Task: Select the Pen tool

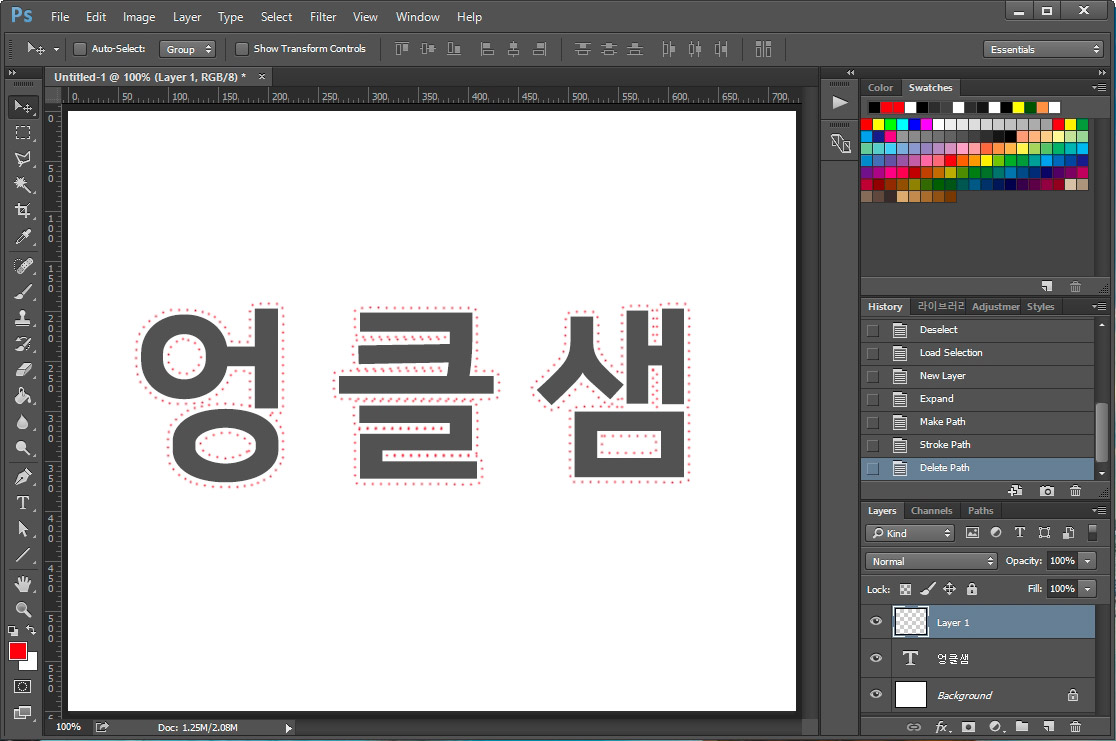Action: 23,477
